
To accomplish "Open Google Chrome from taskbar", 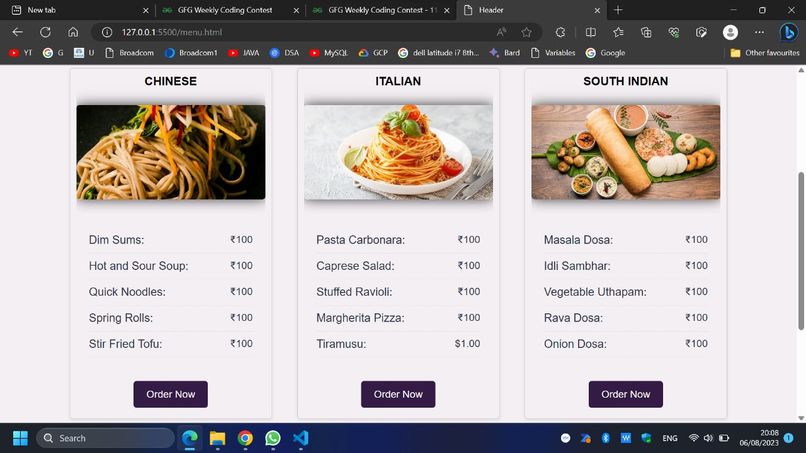I will pyautogui.click(x=245, y=438).
